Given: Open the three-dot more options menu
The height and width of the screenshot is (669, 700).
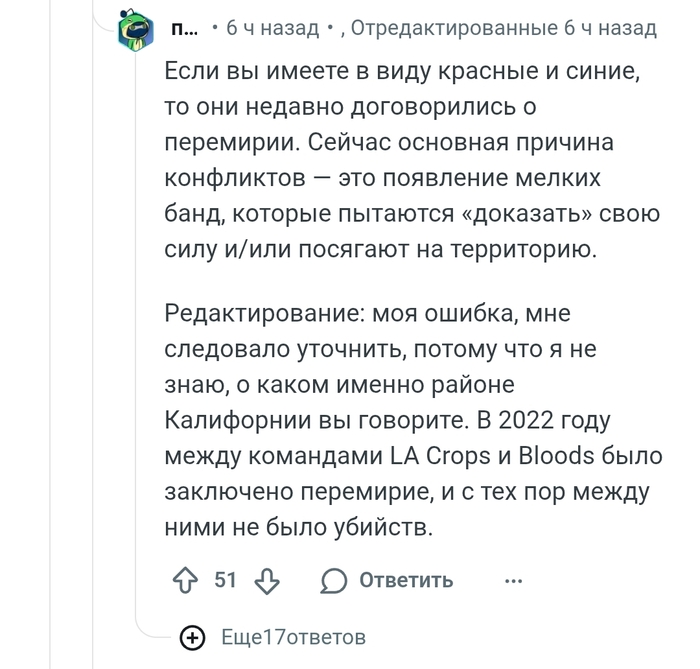Looking at the screenshot, I should [513, 580].
